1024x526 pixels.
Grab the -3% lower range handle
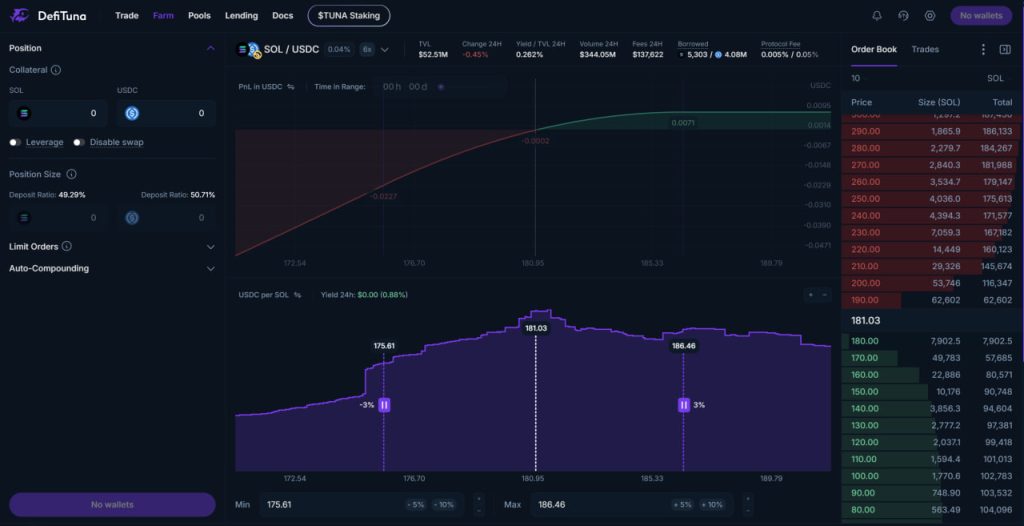click(x=384, y=405)
